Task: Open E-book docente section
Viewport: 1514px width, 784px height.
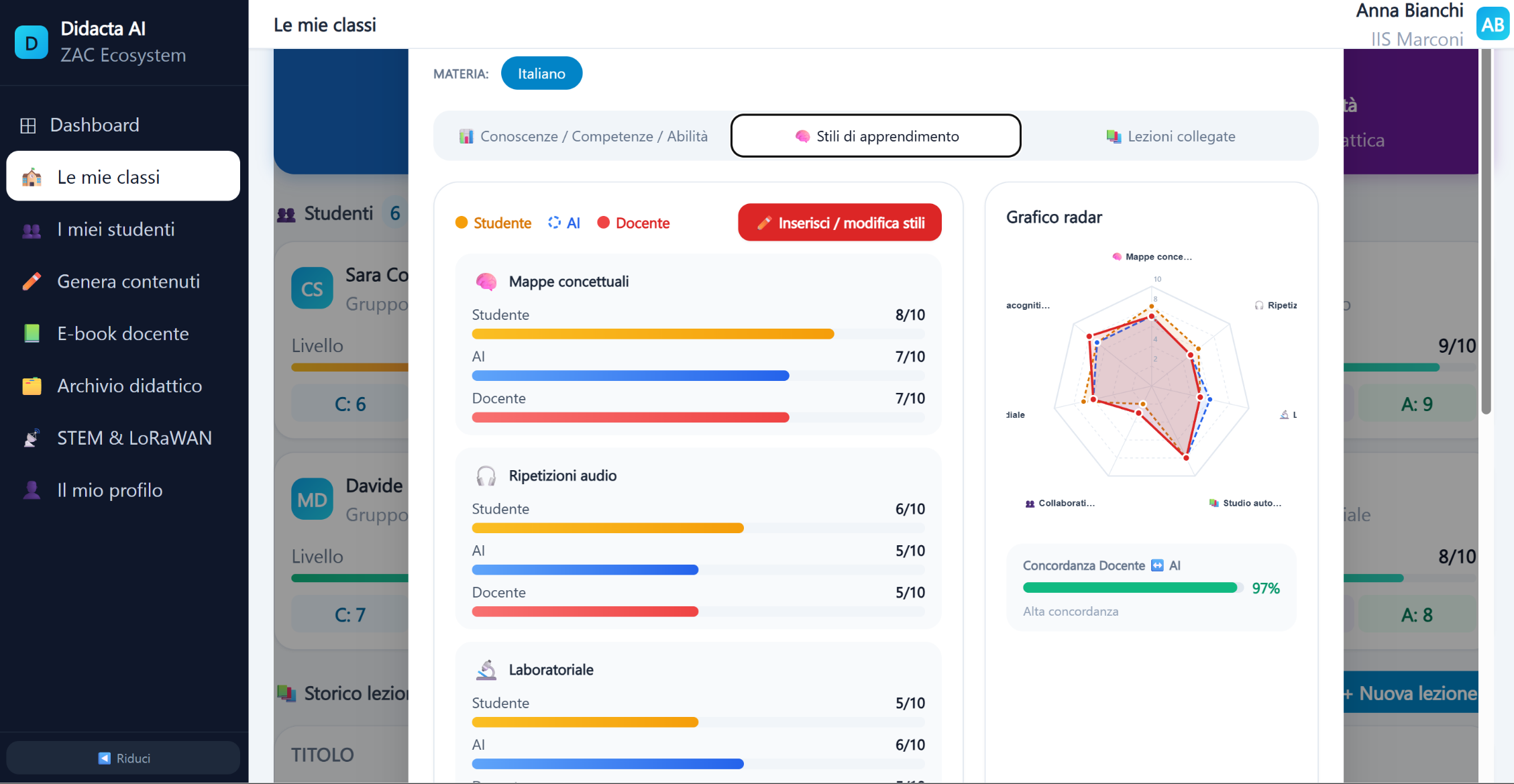Action: click(123, 334)
